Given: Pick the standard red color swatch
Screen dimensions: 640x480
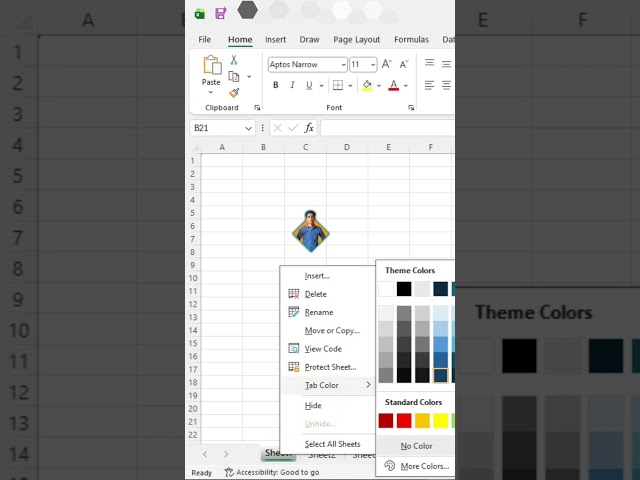Looking at the screenshot, I should click(x=404, y=421).
